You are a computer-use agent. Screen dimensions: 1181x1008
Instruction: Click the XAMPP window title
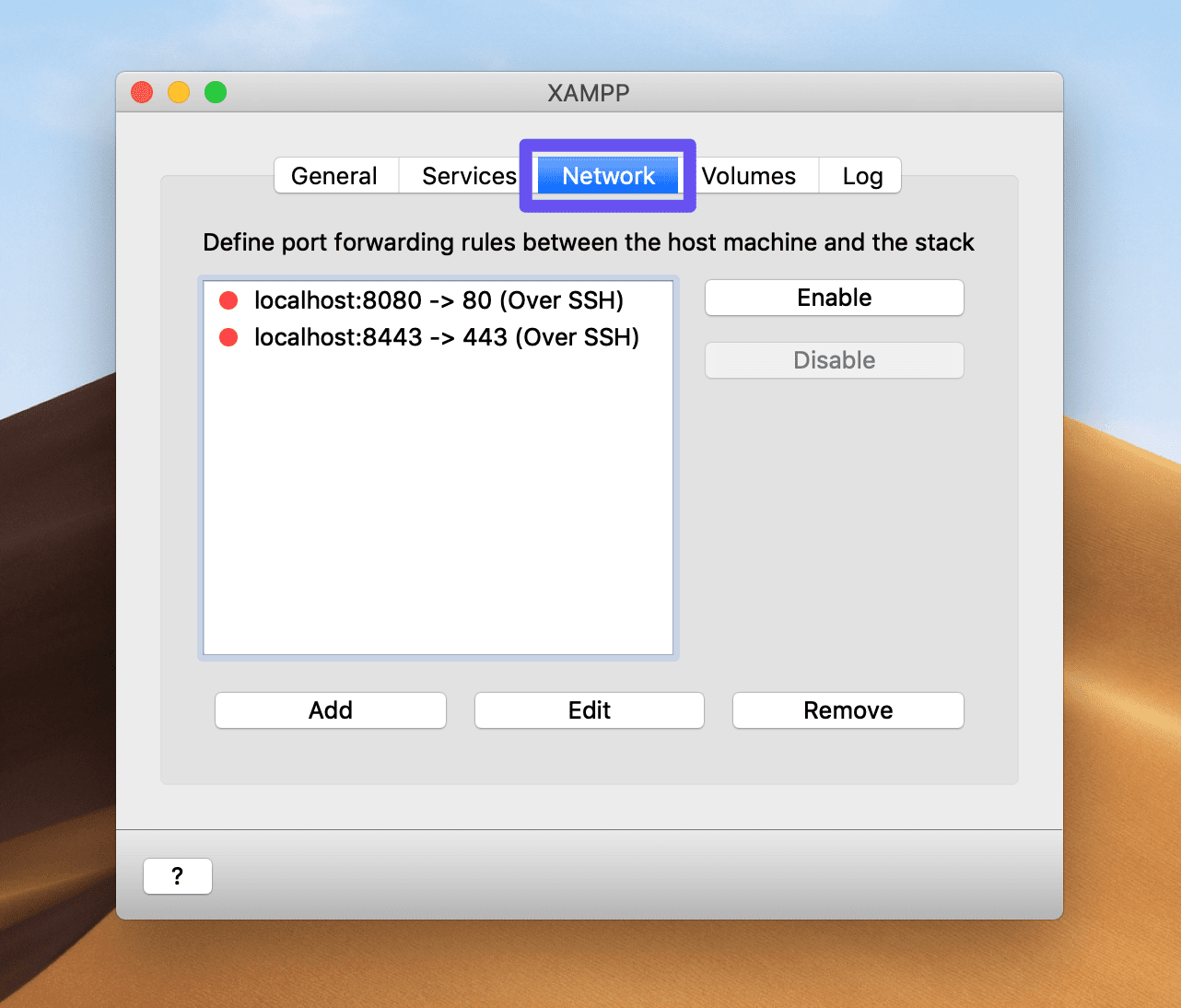tap(588, 92)
